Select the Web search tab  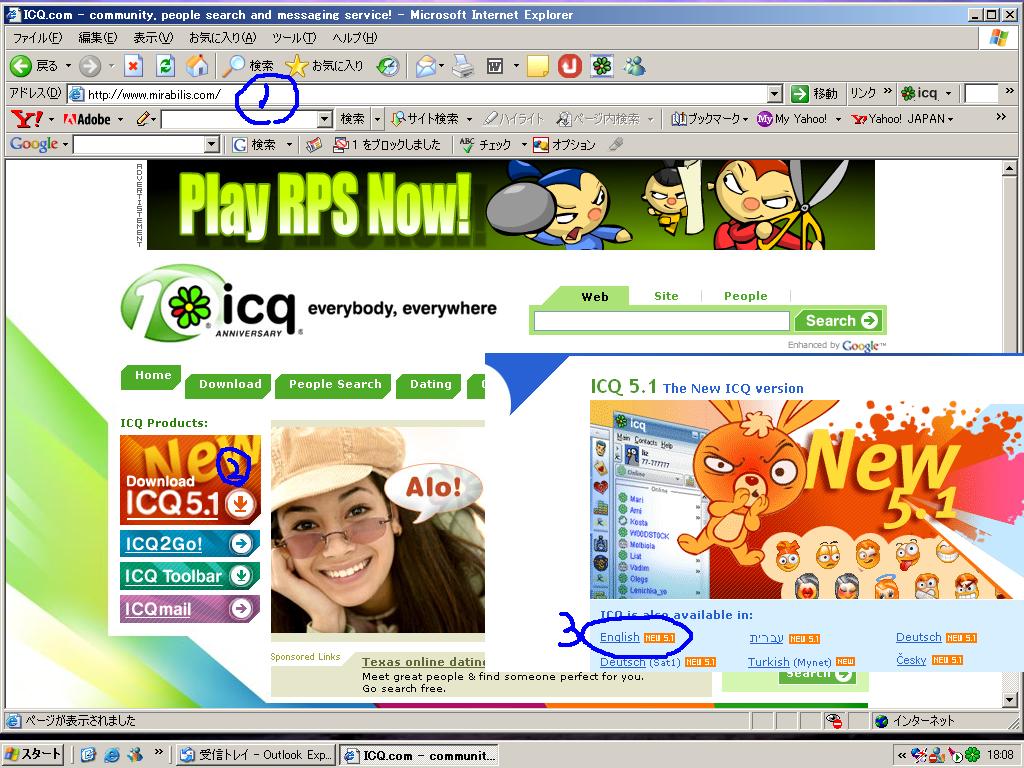pyautogui.click(x=594, y=296)
